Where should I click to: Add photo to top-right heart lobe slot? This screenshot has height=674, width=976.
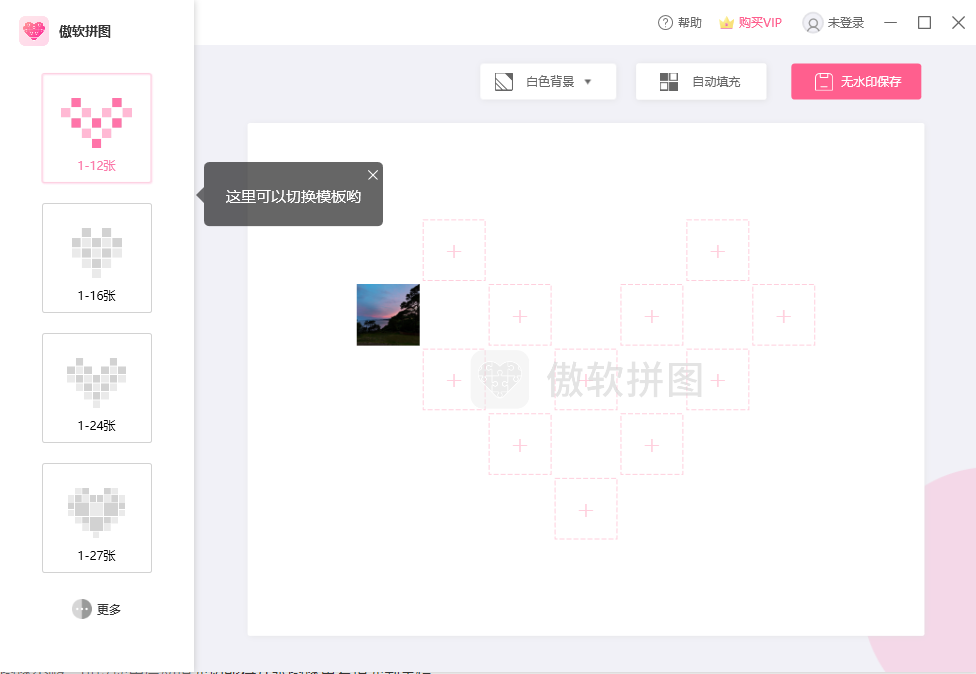(x=718, y=251)
